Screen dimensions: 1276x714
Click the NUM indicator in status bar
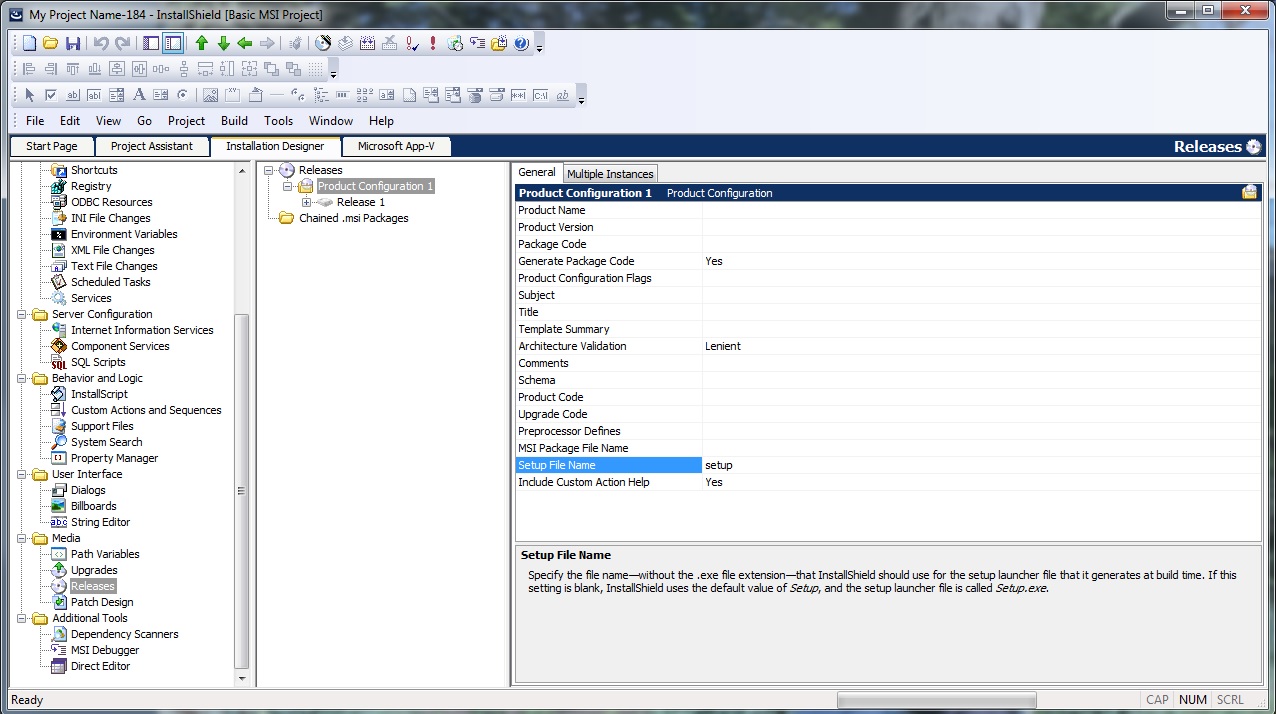pos(1192,700)
